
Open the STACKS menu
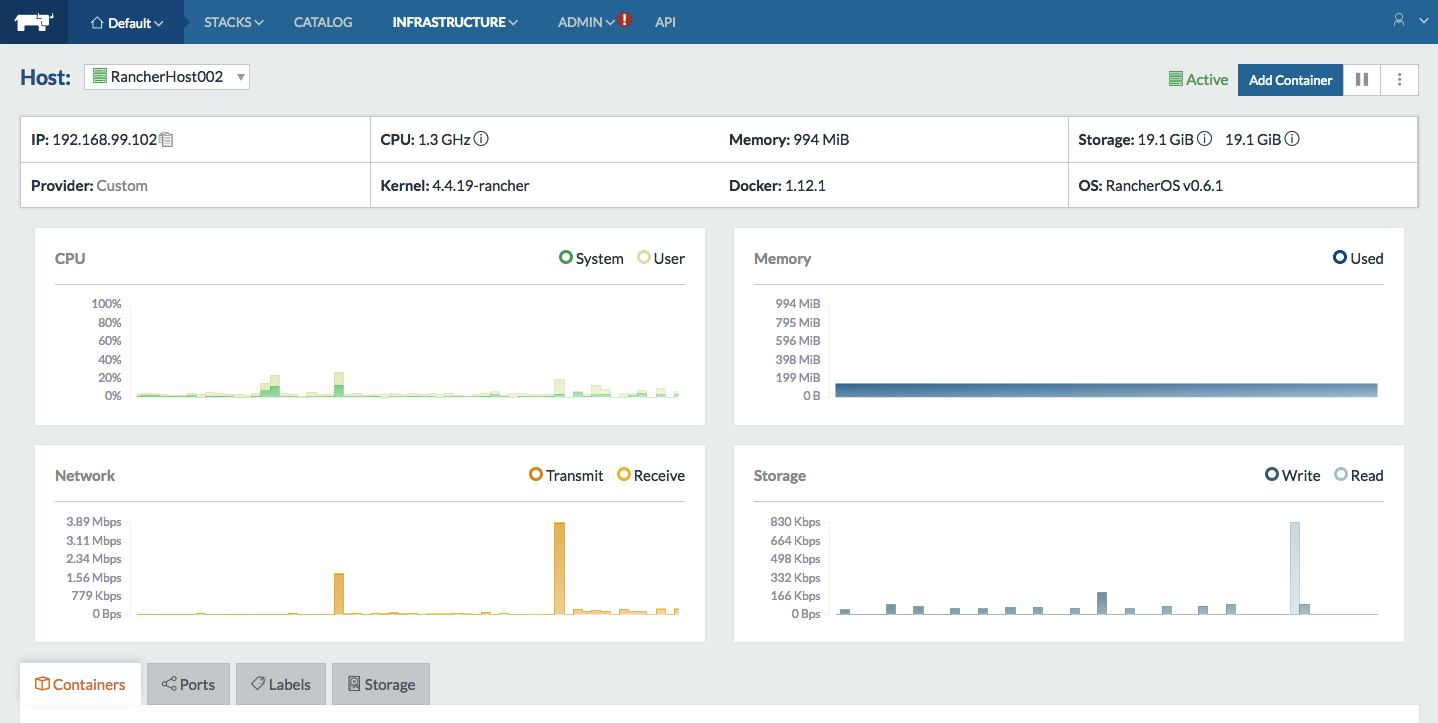coord(233,22)
